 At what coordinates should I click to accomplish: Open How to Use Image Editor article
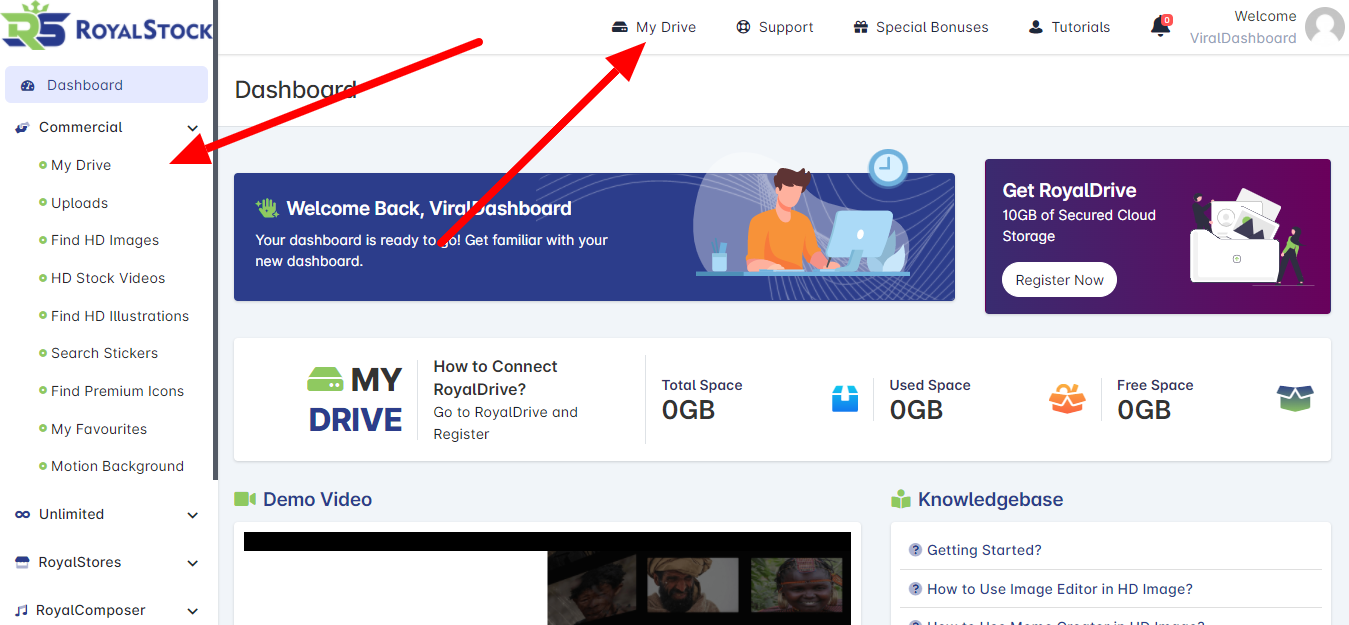[1060, 589]
